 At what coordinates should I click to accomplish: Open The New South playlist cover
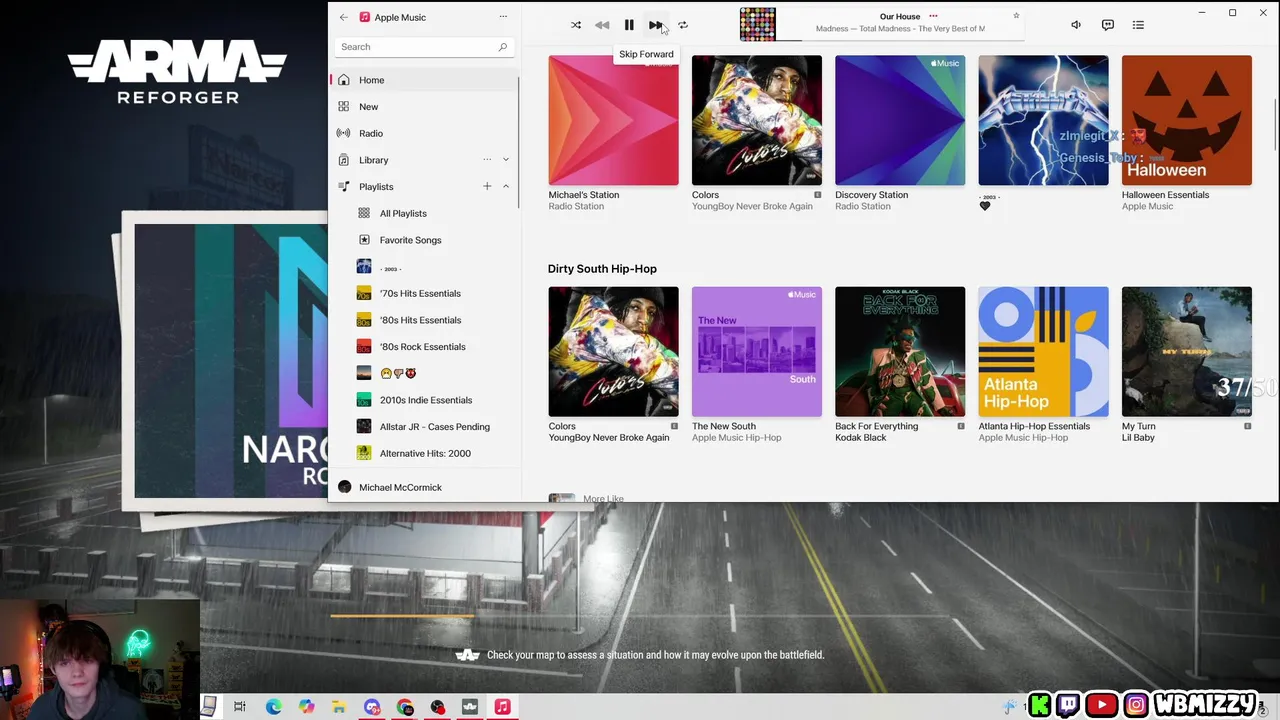[x=757, y=352]
